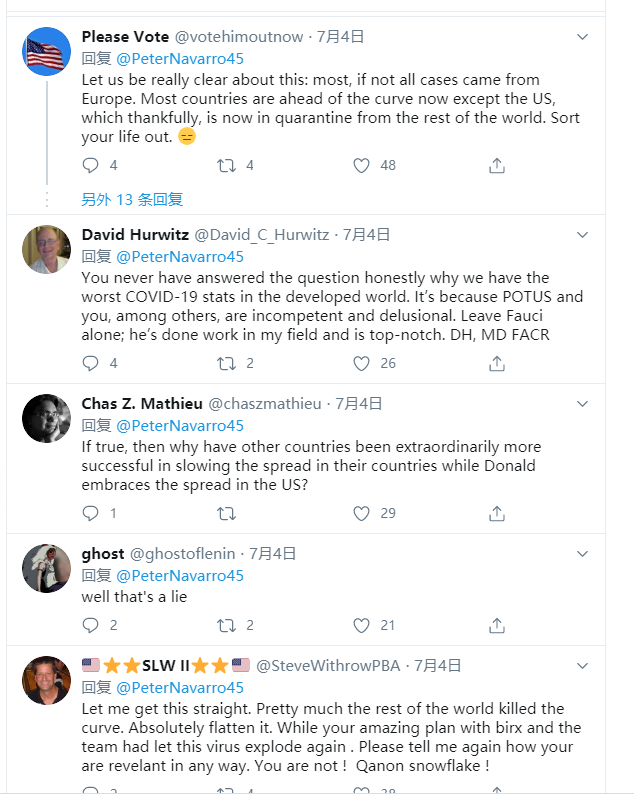This screenshot has height=797, width=634.
Task: Expand options arrow on ghost's tweet
Action: (x=583, y=553)
